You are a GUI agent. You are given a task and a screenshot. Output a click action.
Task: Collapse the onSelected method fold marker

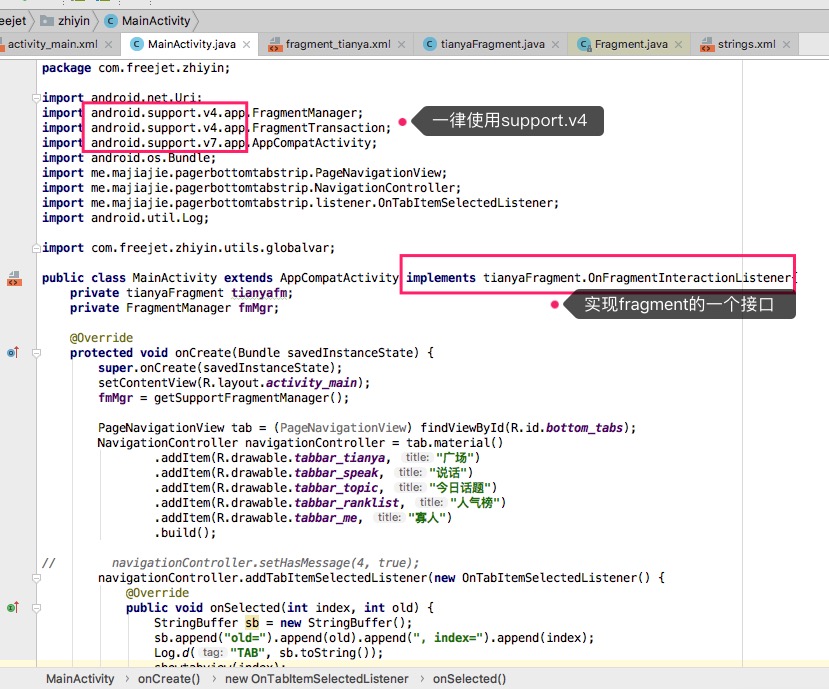[x=36, y=608]
